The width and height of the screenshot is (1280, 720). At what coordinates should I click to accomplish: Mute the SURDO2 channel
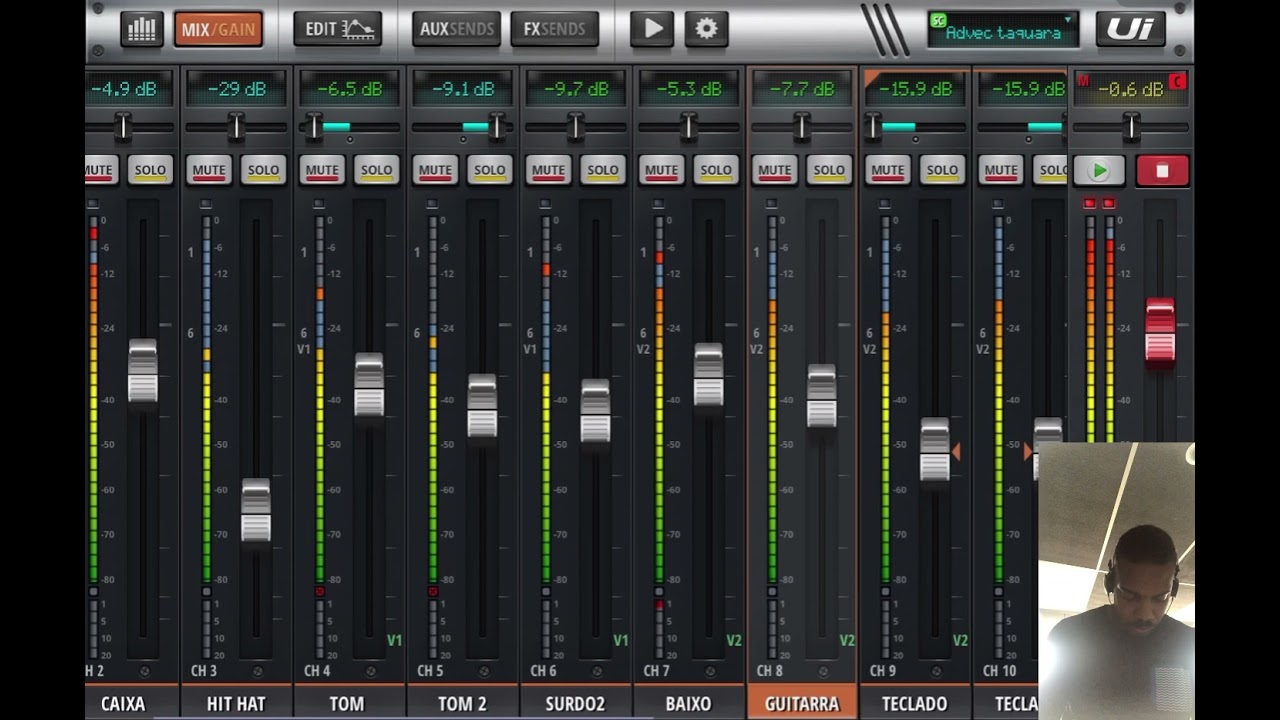(548, 170)
